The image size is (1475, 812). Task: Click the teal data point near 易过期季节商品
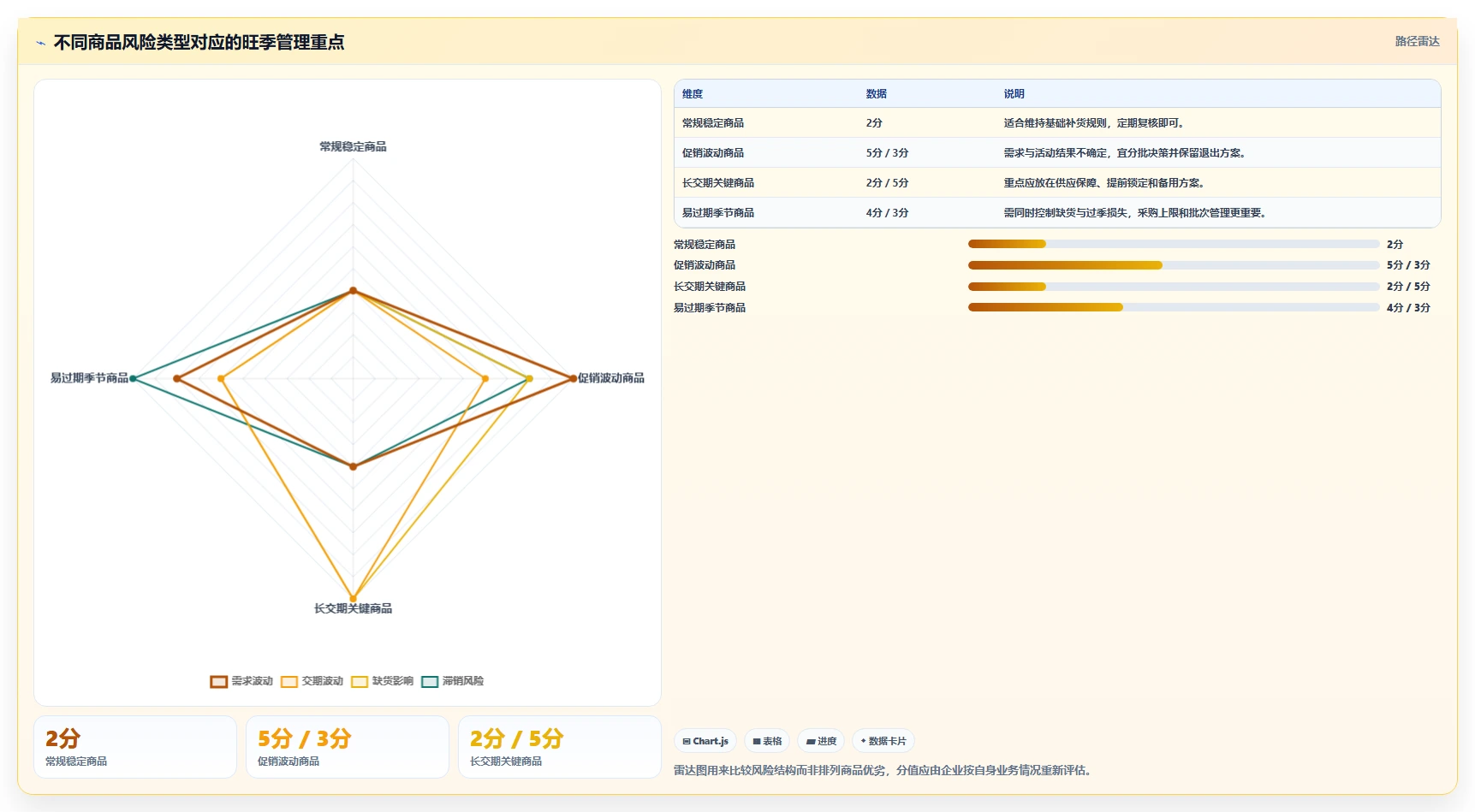click(133, 378)
